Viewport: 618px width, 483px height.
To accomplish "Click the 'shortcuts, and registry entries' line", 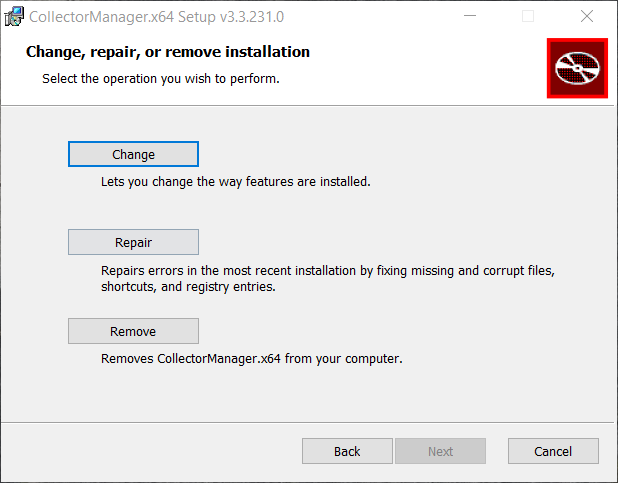I will point(187,286).
